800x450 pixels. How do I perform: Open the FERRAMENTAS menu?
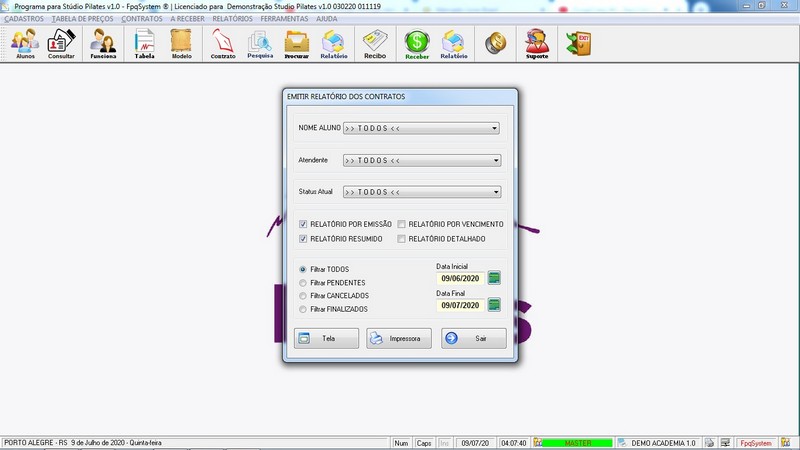click(x=284, y=19)
